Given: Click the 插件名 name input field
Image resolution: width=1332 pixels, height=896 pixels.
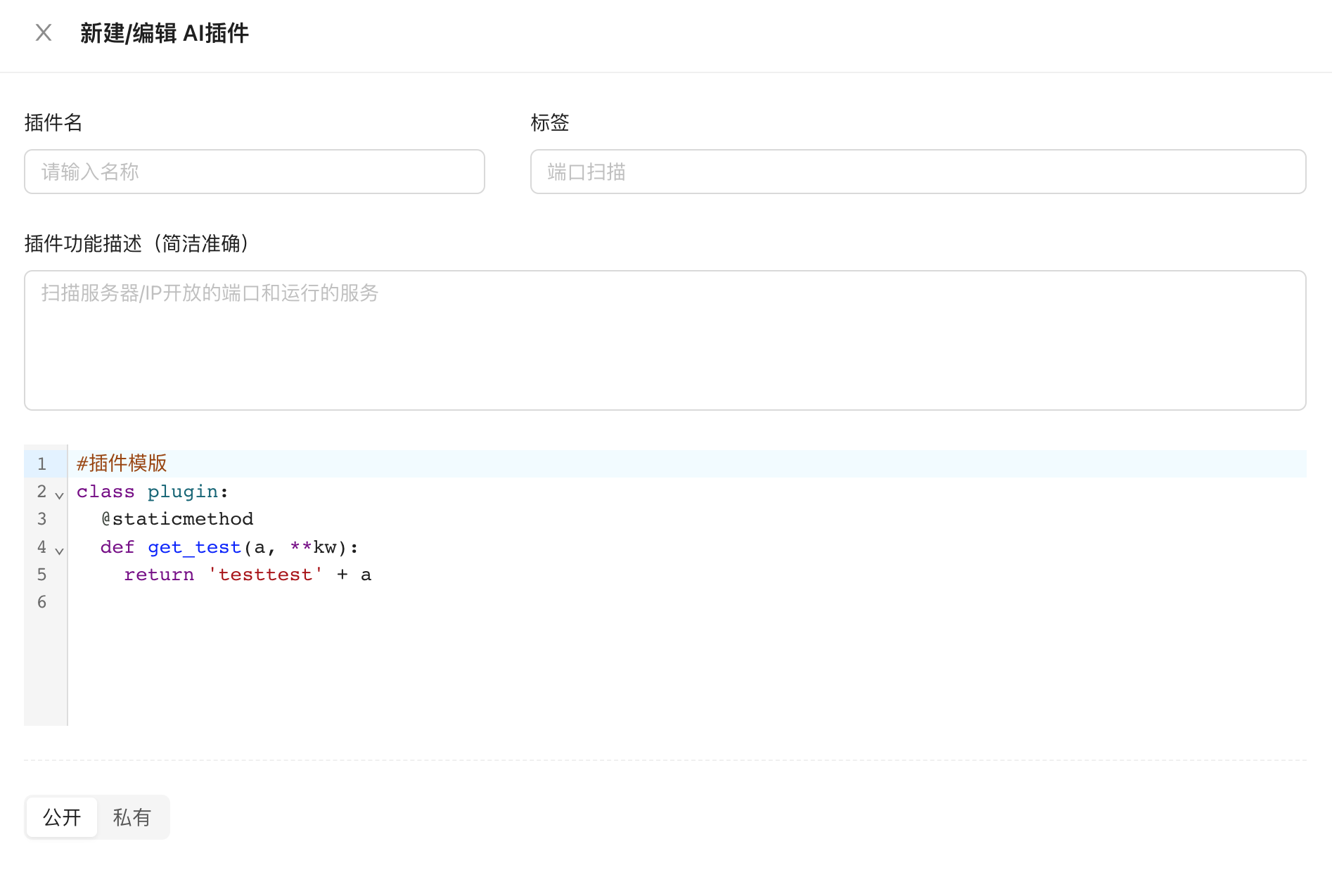Looking at the screenshot, I should pyautogui.click(x=254, y=172).
